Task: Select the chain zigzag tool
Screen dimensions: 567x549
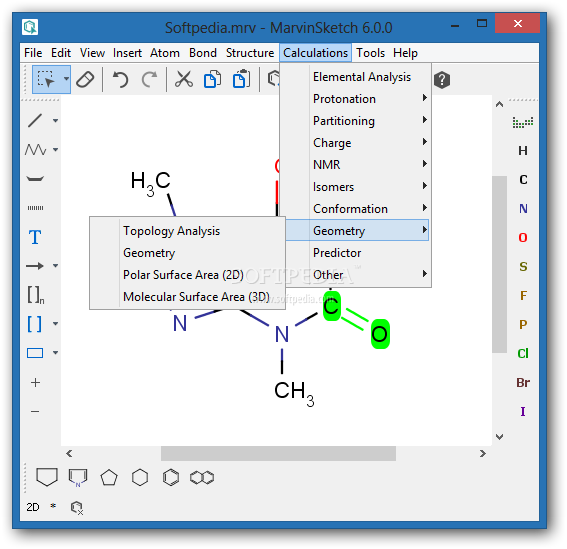Action: pos(35,150)
